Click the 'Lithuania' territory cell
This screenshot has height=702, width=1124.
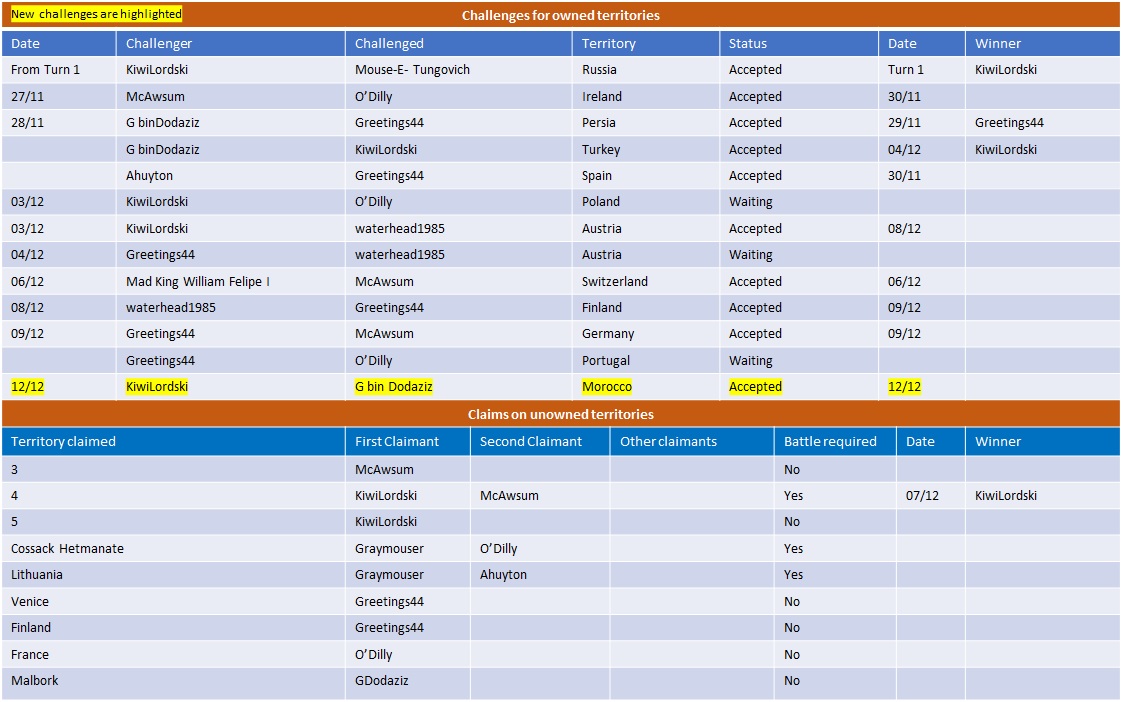point(37,575)
